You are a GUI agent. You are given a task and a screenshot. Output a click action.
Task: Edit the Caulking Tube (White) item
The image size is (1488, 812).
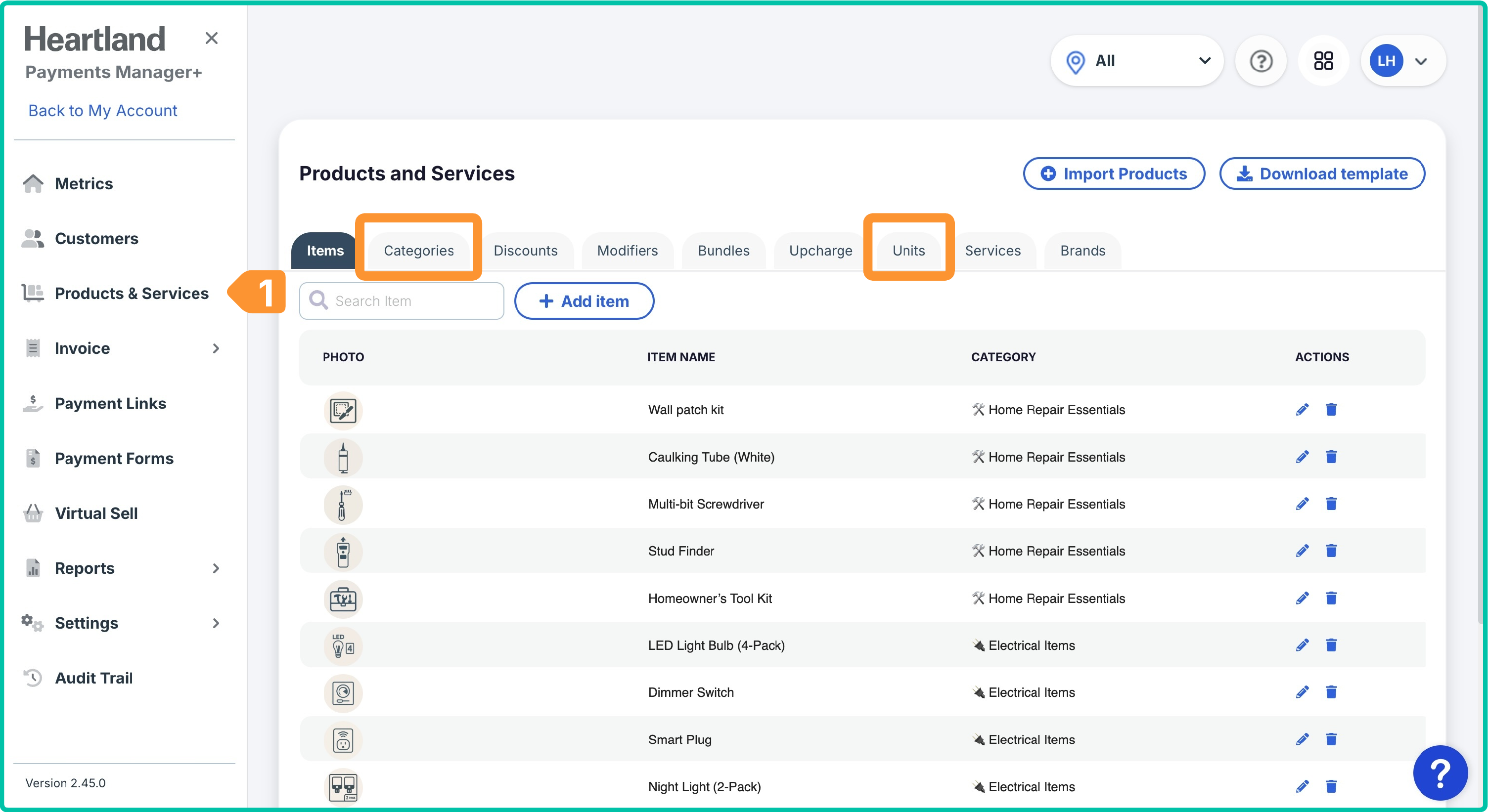pos(1302,457)
